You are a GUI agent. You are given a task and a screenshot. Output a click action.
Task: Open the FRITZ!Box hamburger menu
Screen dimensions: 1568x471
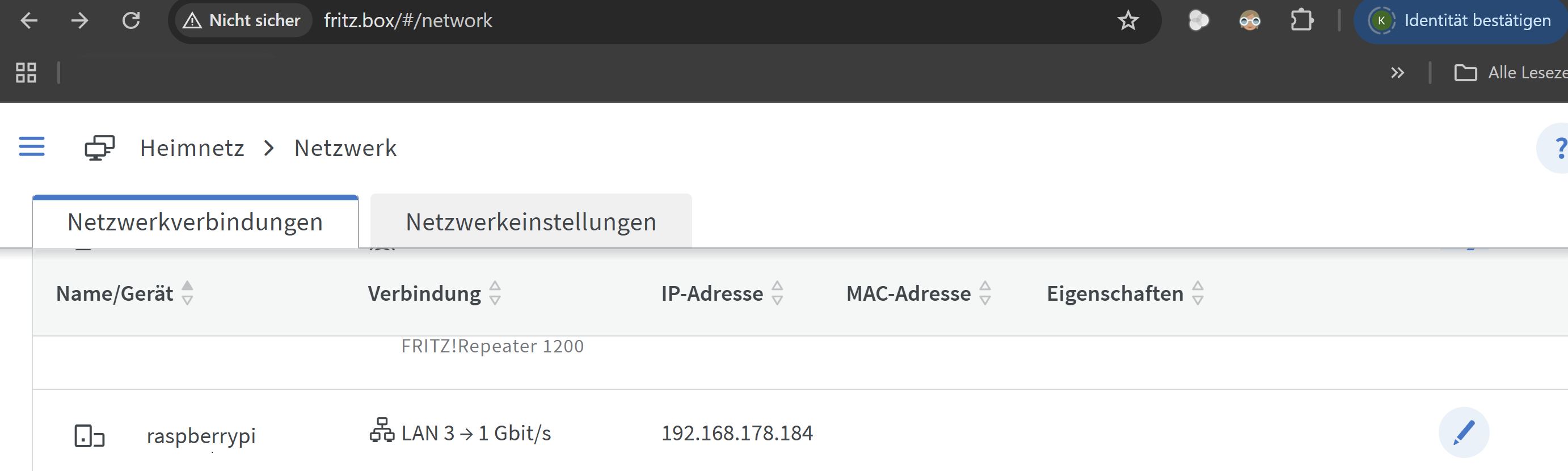32,146
